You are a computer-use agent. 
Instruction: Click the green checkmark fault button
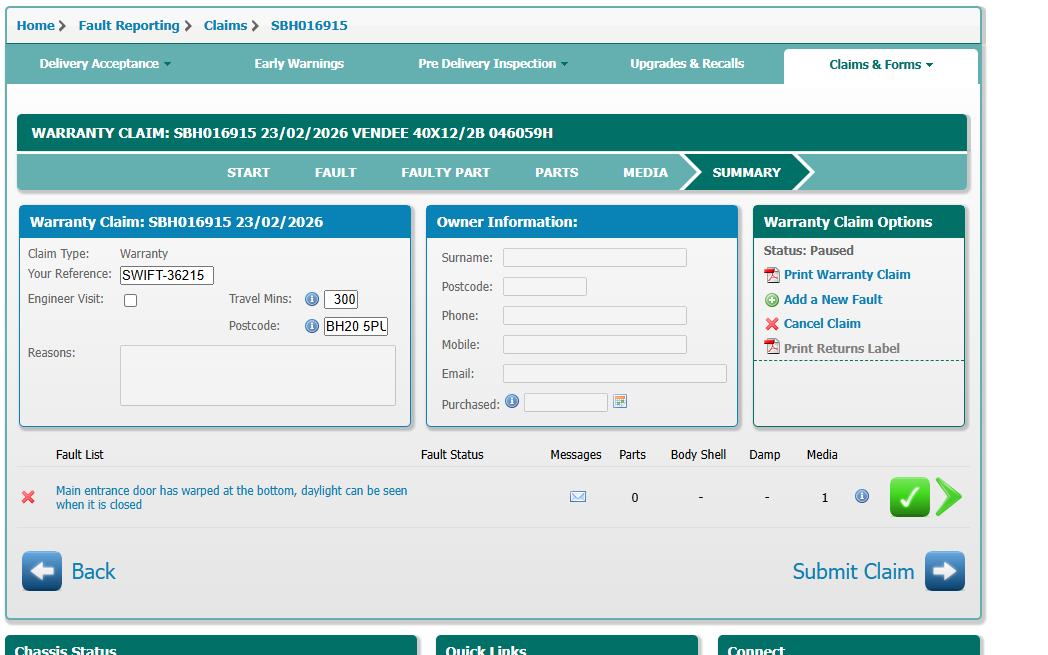tap(910, 497)
